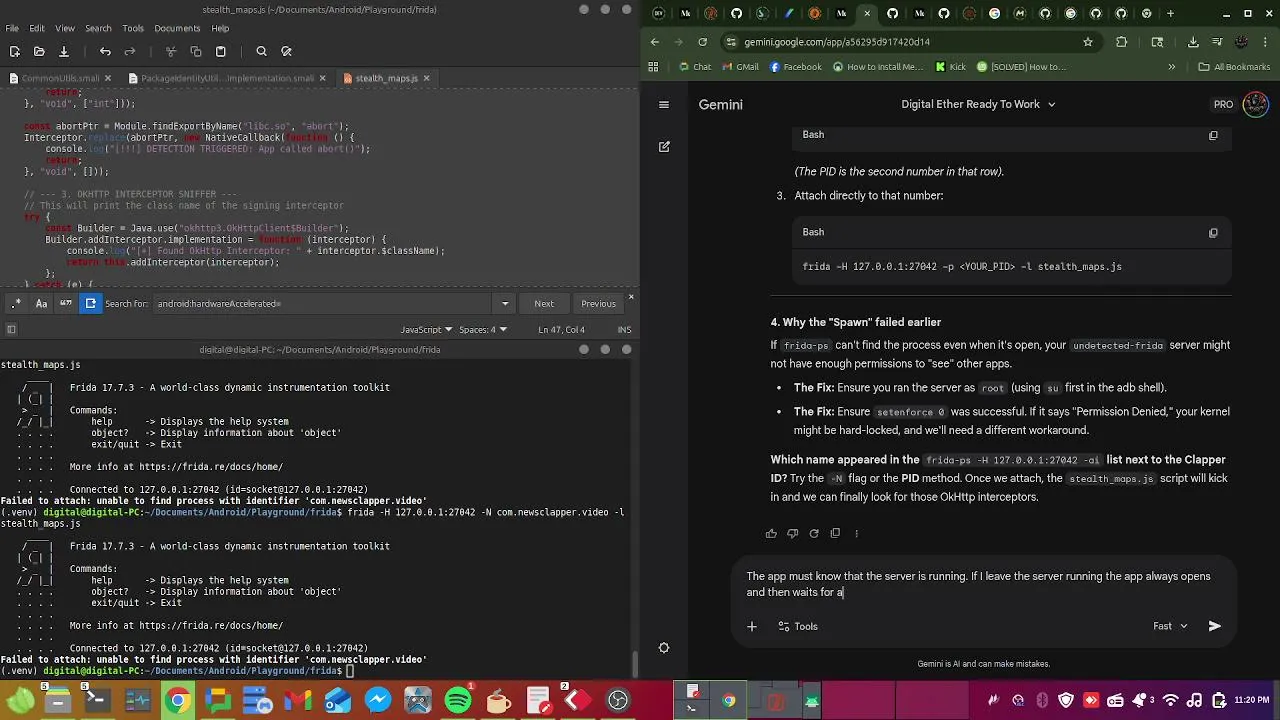Click the new file icon in editor toolbar

click(x=14, y=51)
